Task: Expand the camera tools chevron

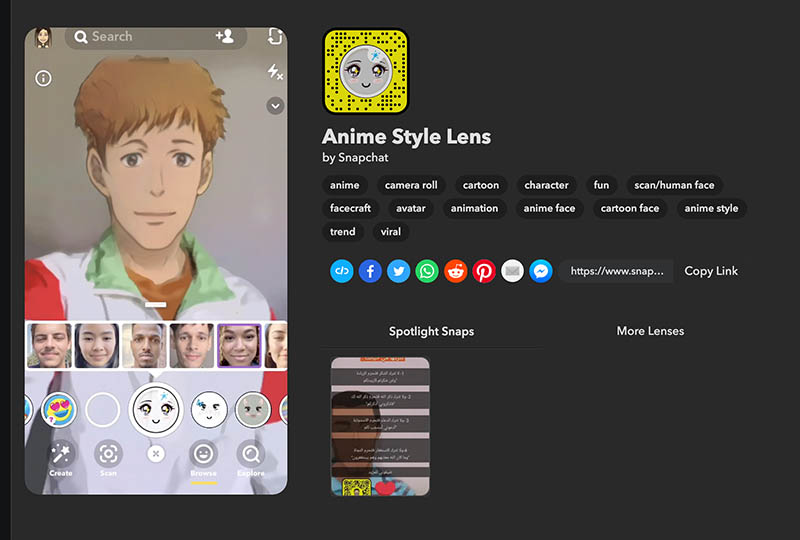Action: point(275,106)
